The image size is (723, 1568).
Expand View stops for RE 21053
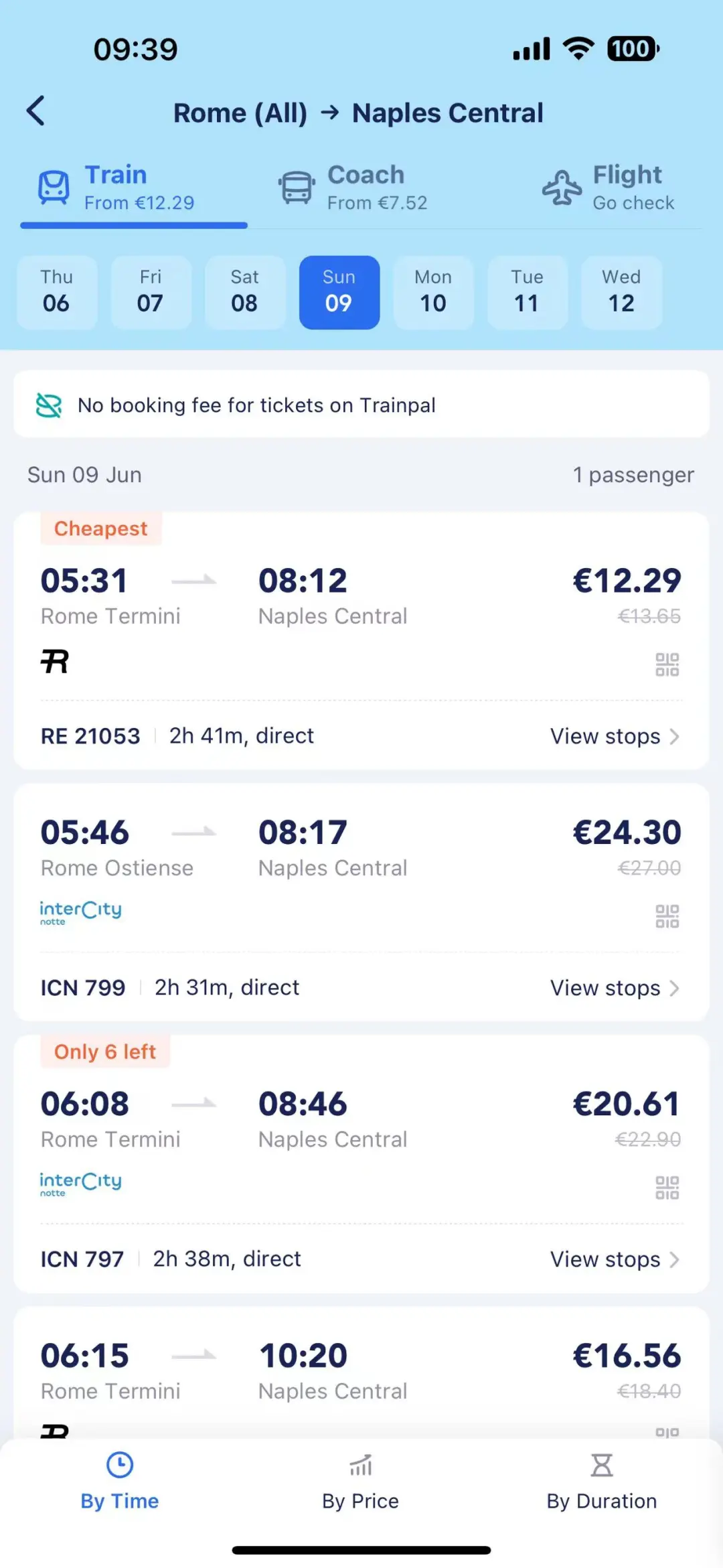click(x=614, y=736)
